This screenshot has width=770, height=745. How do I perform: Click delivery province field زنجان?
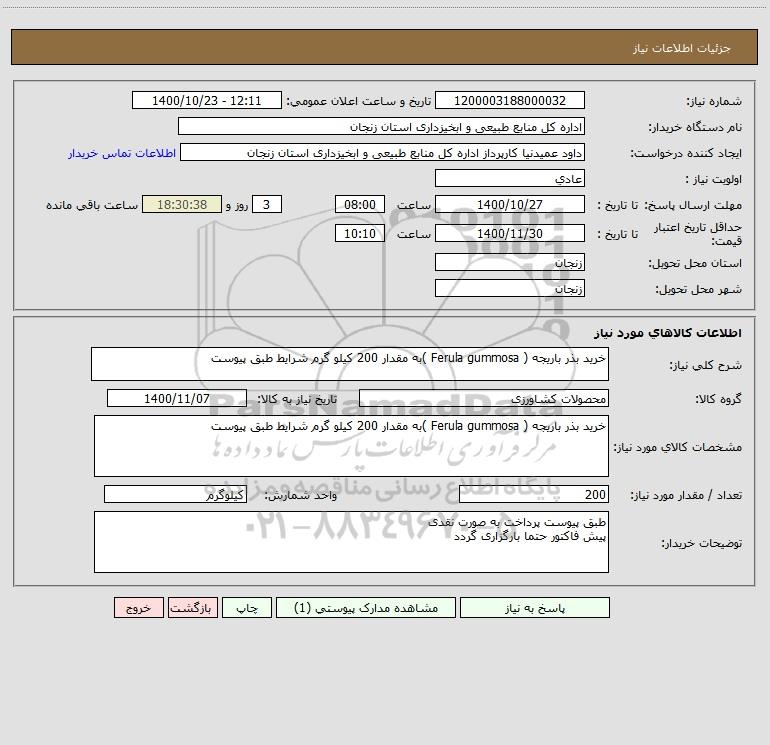click(x=510, y=262)
